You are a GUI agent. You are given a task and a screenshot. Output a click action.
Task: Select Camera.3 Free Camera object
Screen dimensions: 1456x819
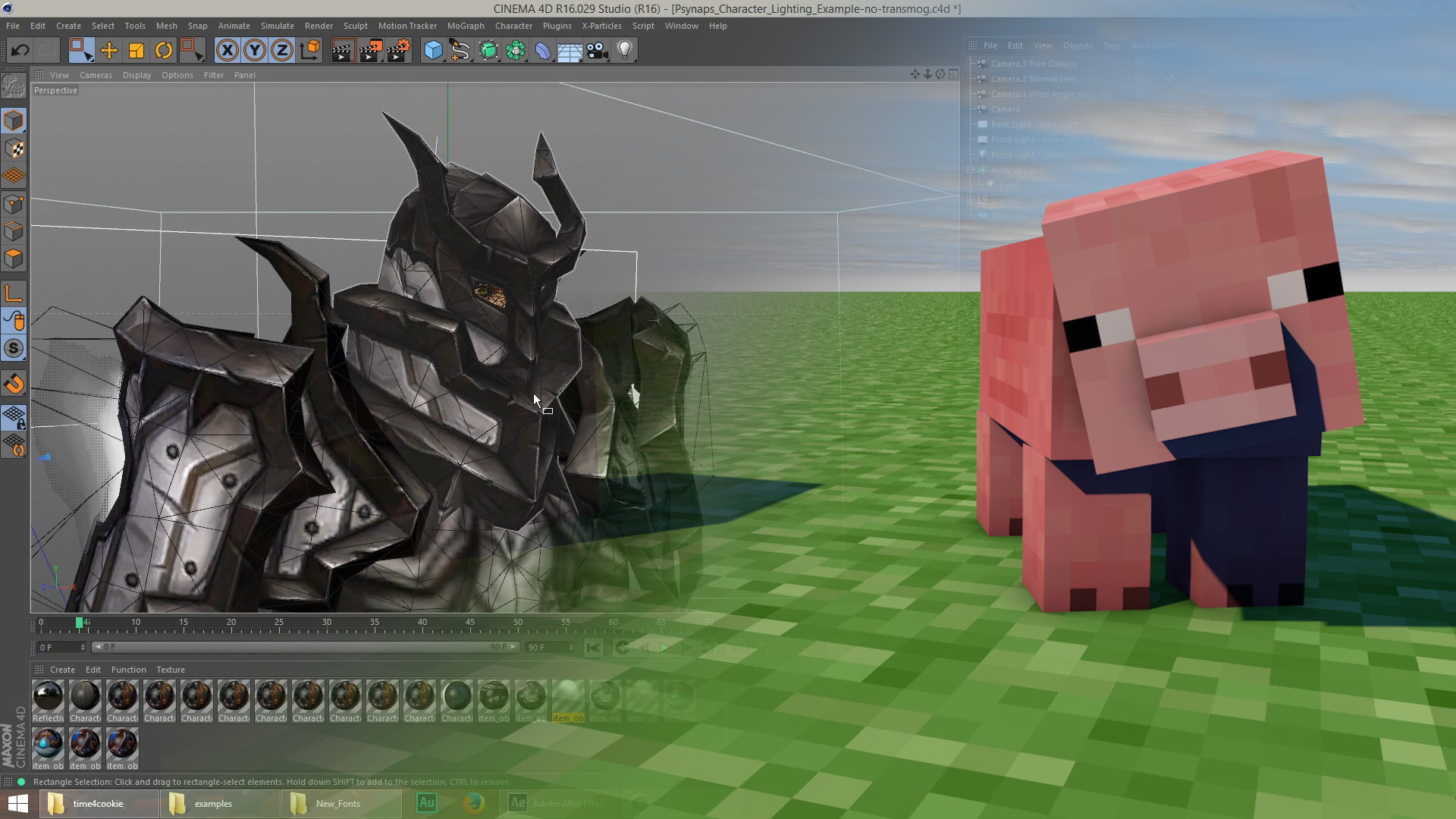click(1034, 64)
